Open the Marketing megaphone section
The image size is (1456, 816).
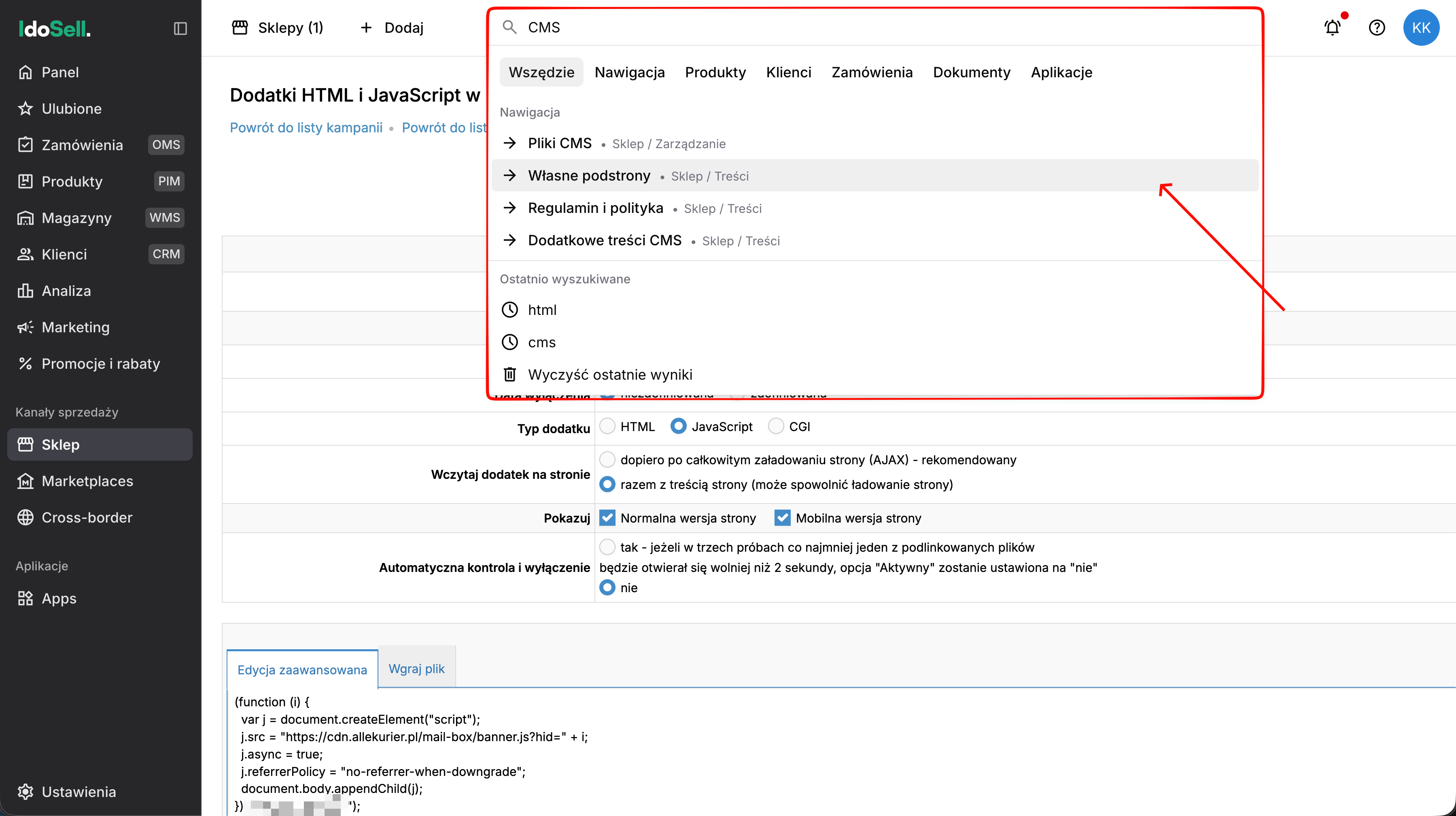click(x=100, y=327)
